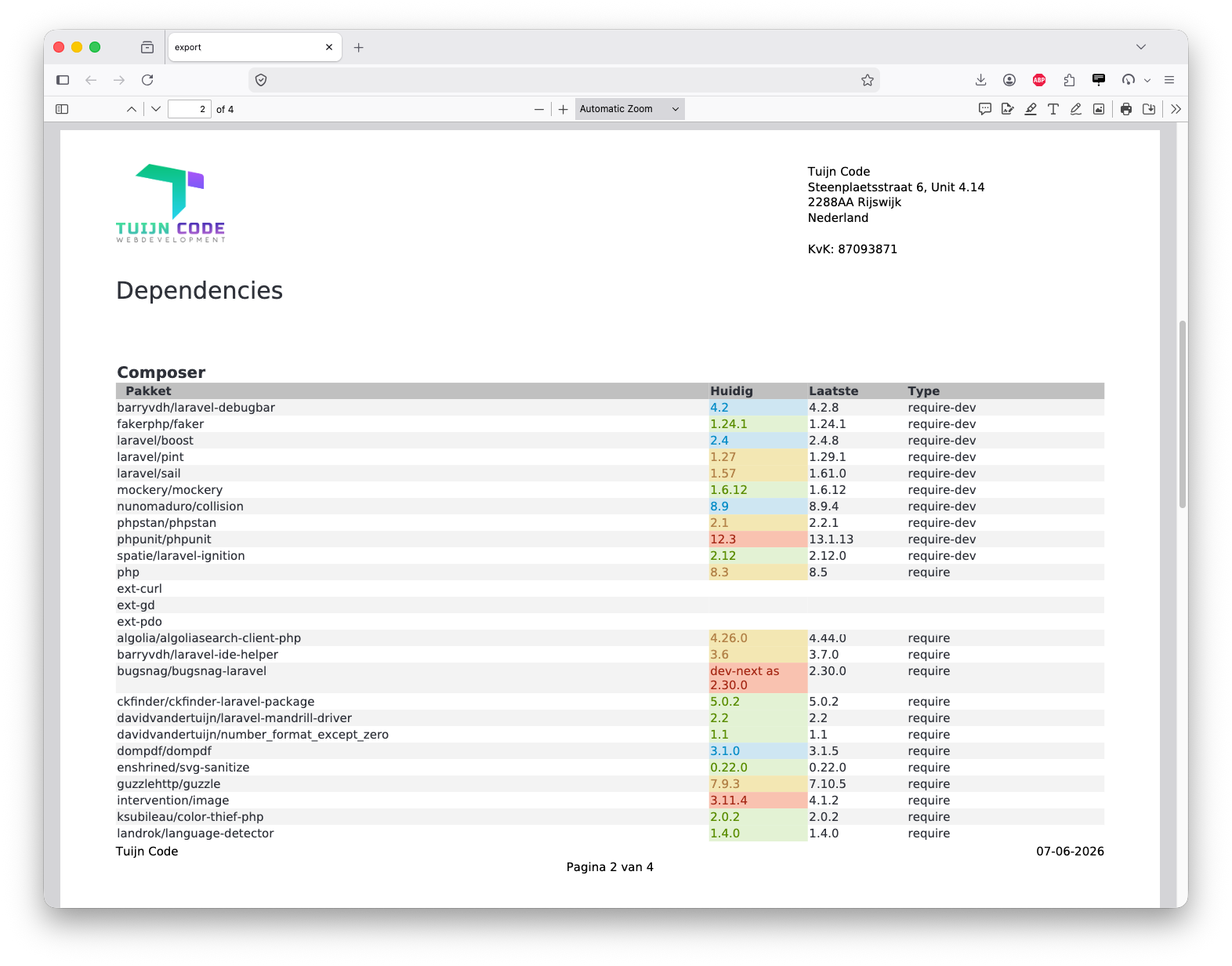Viewport: 1232px width, 966px height.
Task: Click the PDF vertical scrollbar thumb
Action: [1183, 414]
